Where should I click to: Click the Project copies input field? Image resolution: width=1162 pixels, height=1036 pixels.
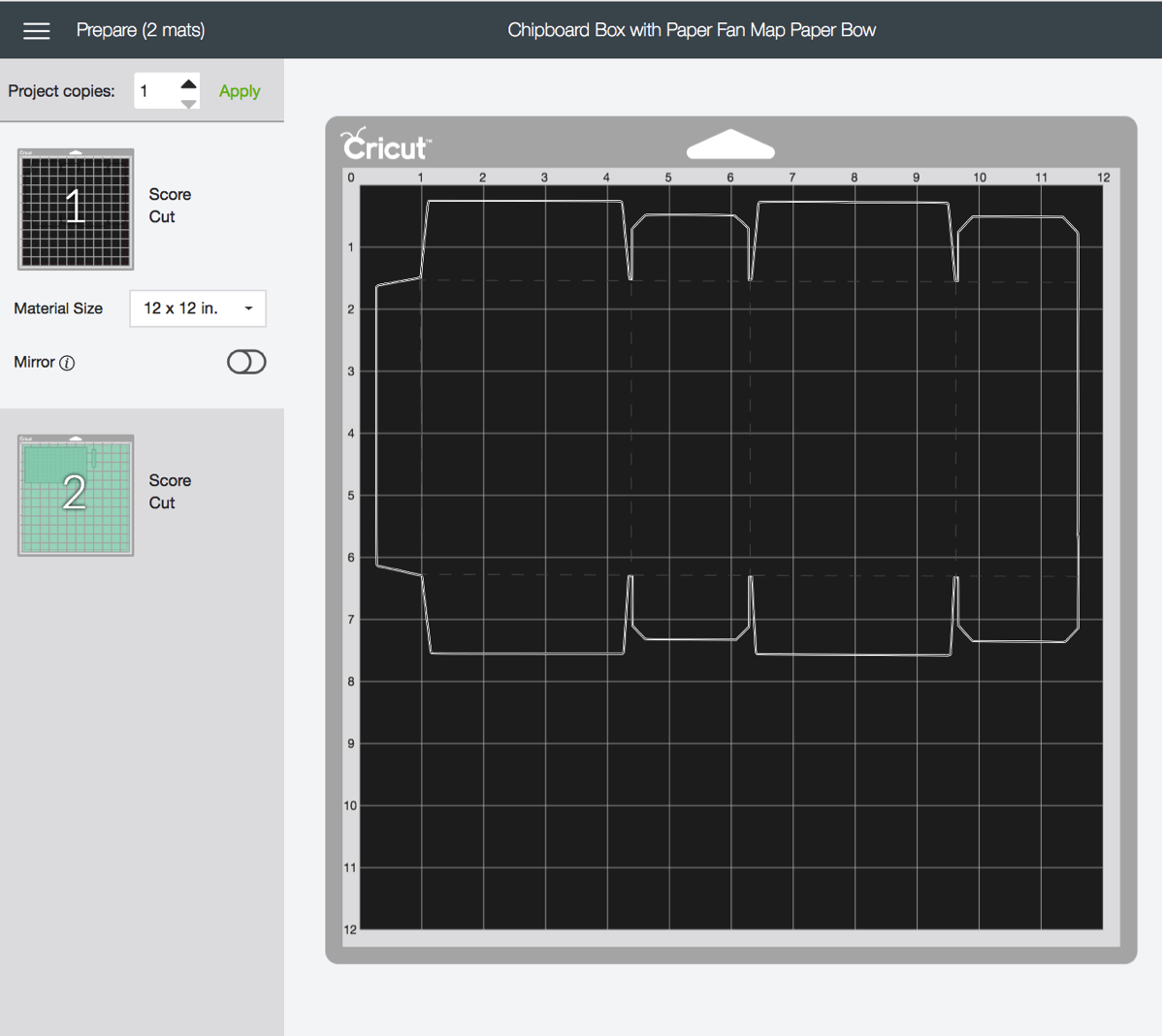[155, 90]
